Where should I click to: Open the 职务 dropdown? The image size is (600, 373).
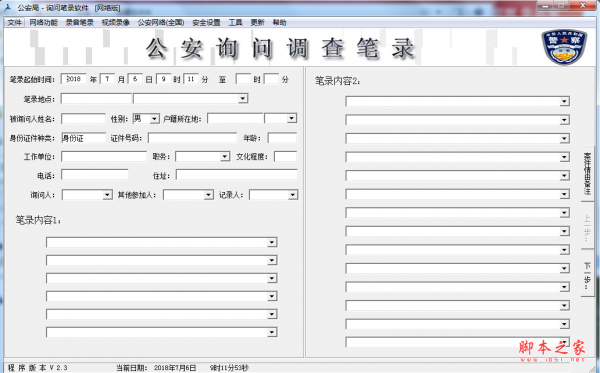click(202, 156)
